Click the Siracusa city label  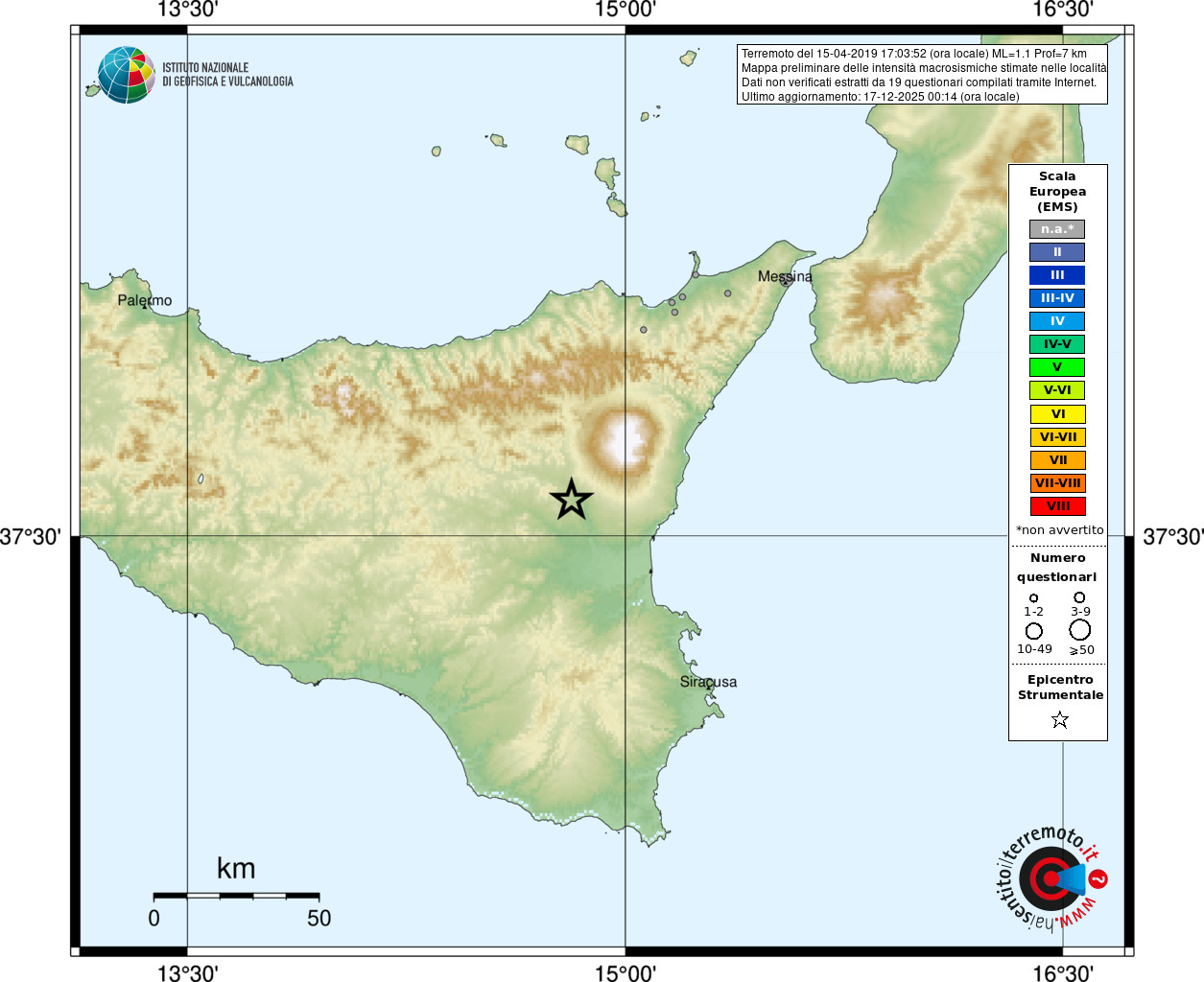point(709,682)
